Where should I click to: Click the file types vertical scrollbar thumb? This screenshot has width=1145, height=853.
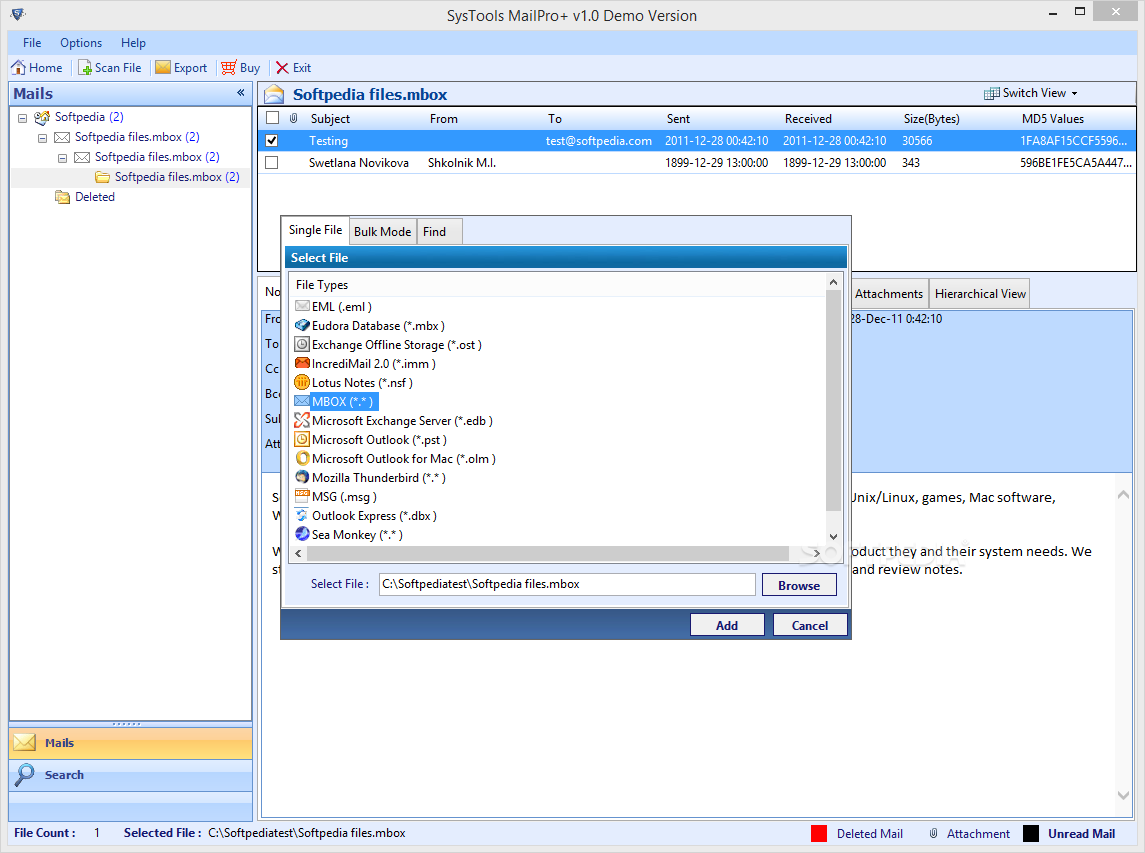point(833,400)
